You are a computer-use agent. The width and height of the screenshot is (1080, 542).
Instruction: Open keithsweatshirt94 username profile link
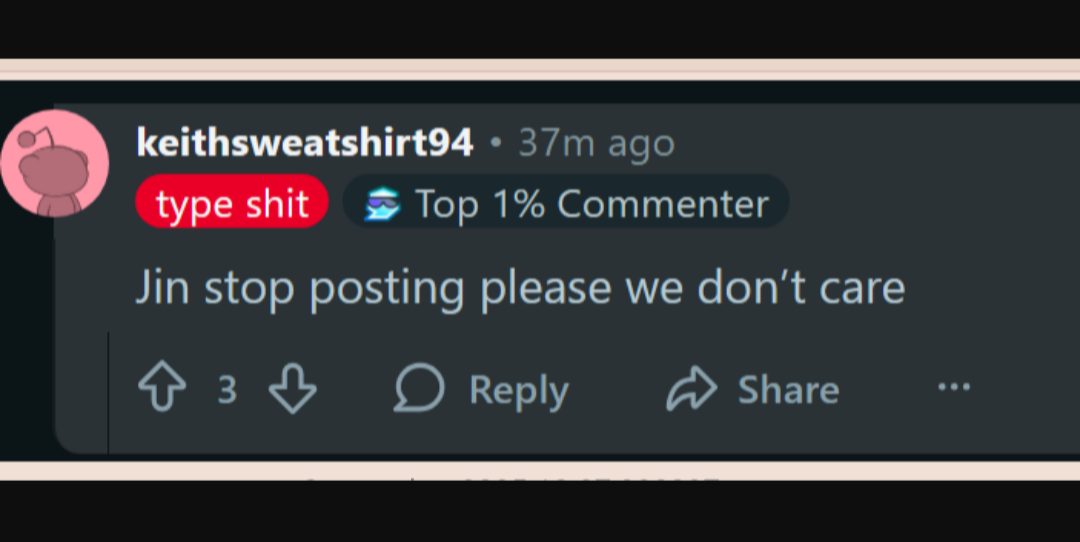pos(304,143)
